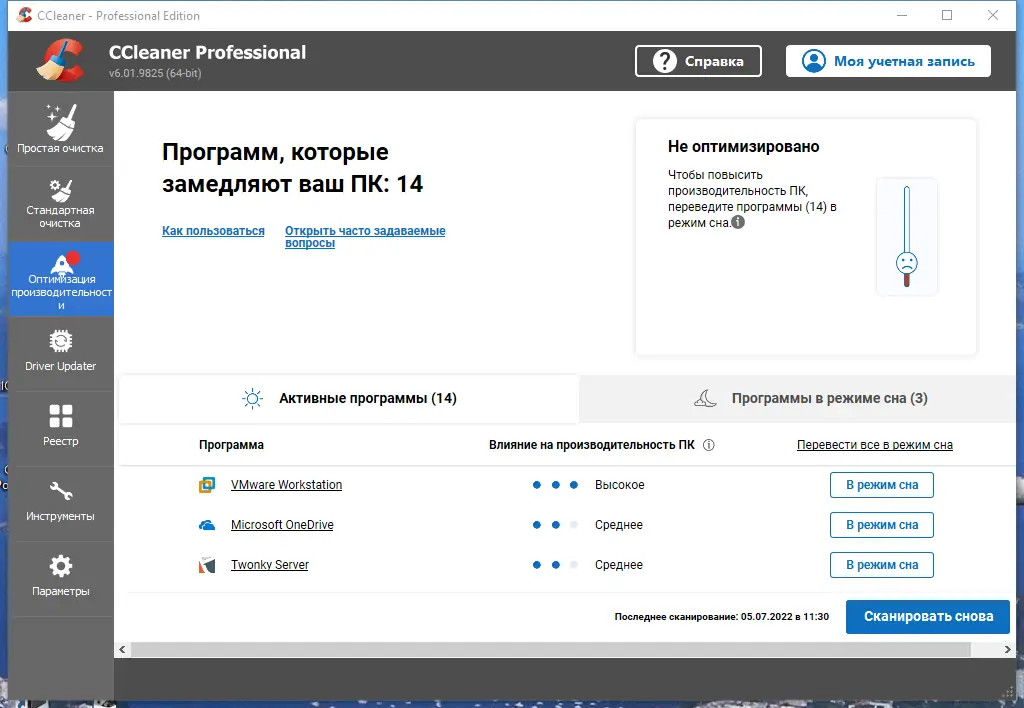Image resolution: width=1024 pixels, height=708 pixels.
Task: Open the Оптимизация производительности sidebar icon
Action: click(61, 278)
